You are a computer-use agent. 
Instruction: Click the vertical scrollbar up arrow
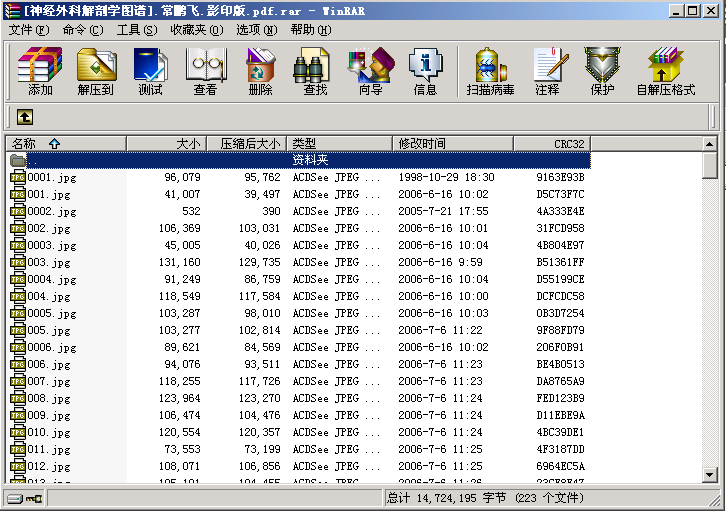tap(710, 144)
